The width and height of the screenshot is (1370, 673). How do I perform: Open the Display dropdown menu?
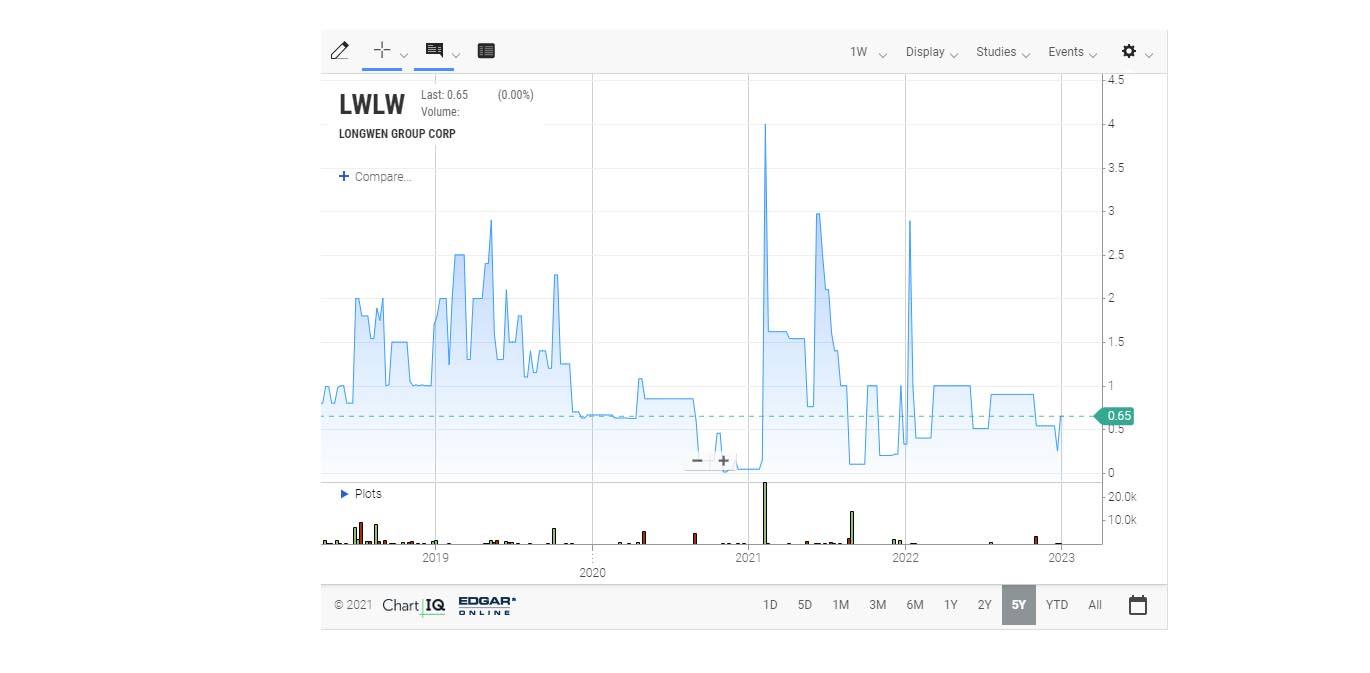click(931, 52)
